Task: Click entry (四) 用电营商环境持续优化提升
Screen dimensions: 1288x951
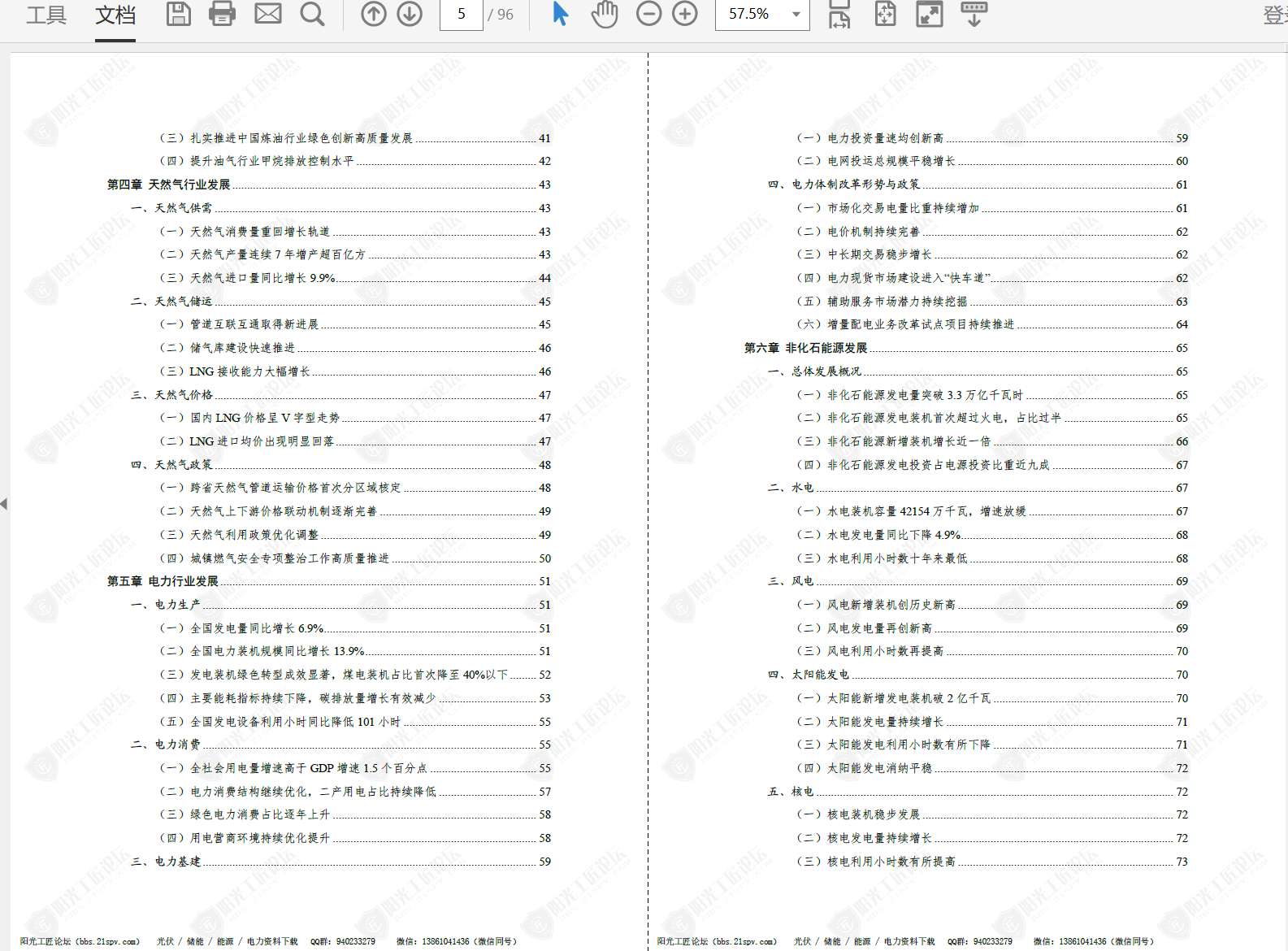Action: [355, 838]
